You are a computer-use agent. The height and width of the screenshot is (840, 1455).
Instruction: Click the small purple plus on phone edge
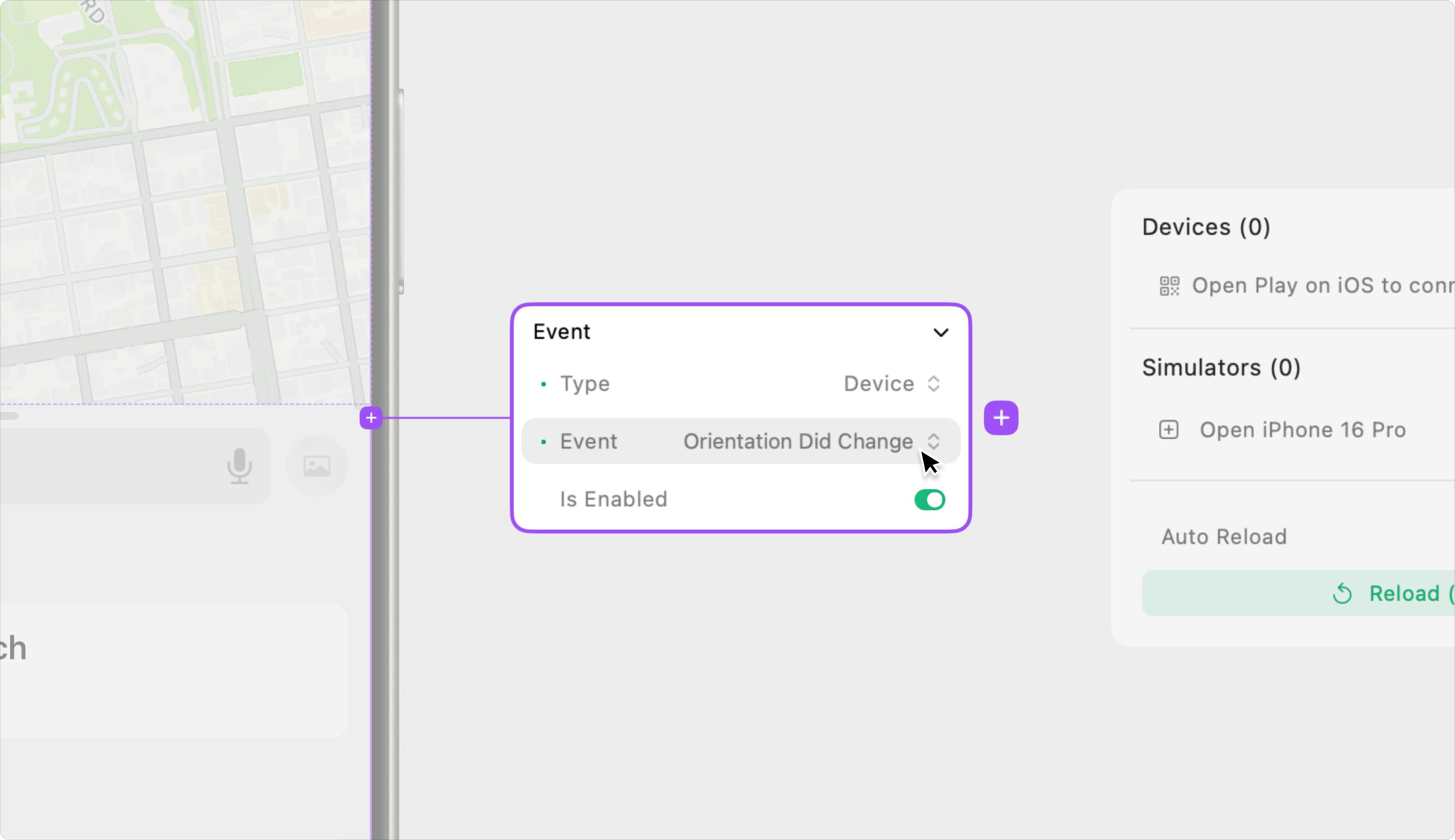tap(371, 418)
